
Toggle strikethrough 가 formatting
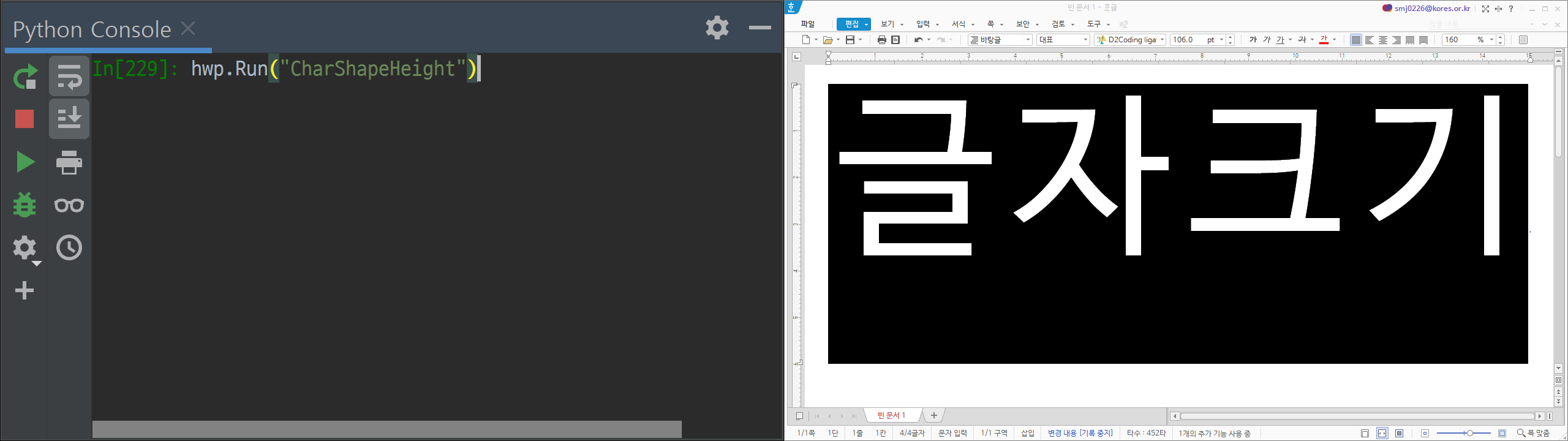coord(1302,40)
